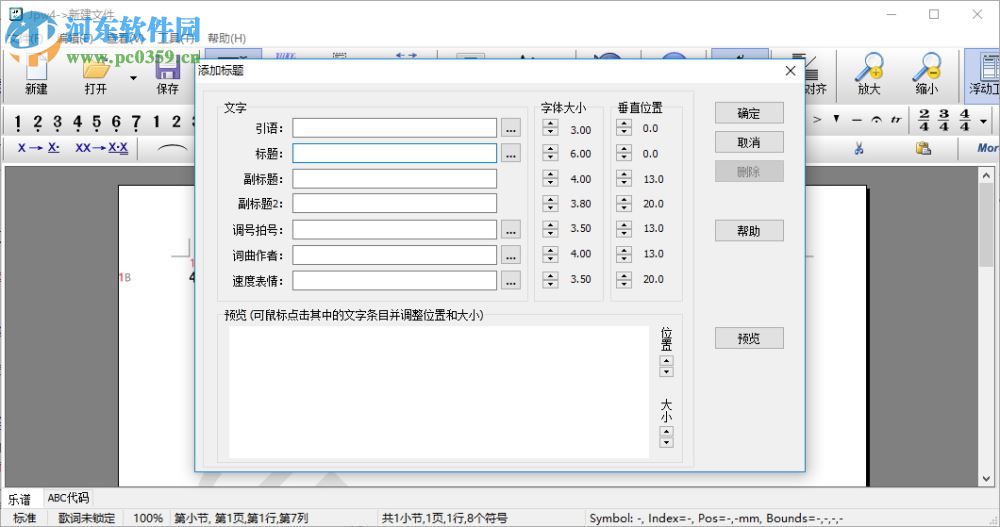Image resolution: width=1000 pixels, height=527 pixels.
Task: Click the 100% zoom status entry
Action: (x=148, y=518)
